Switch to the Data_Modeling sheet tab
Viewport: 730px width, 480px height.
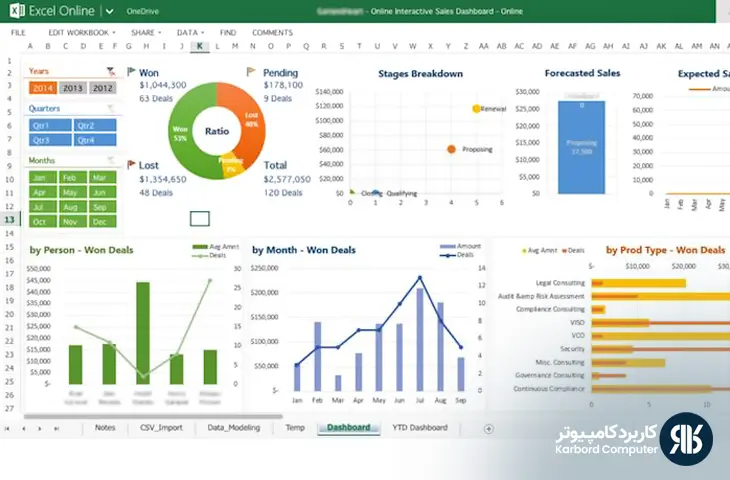[234, 427]
